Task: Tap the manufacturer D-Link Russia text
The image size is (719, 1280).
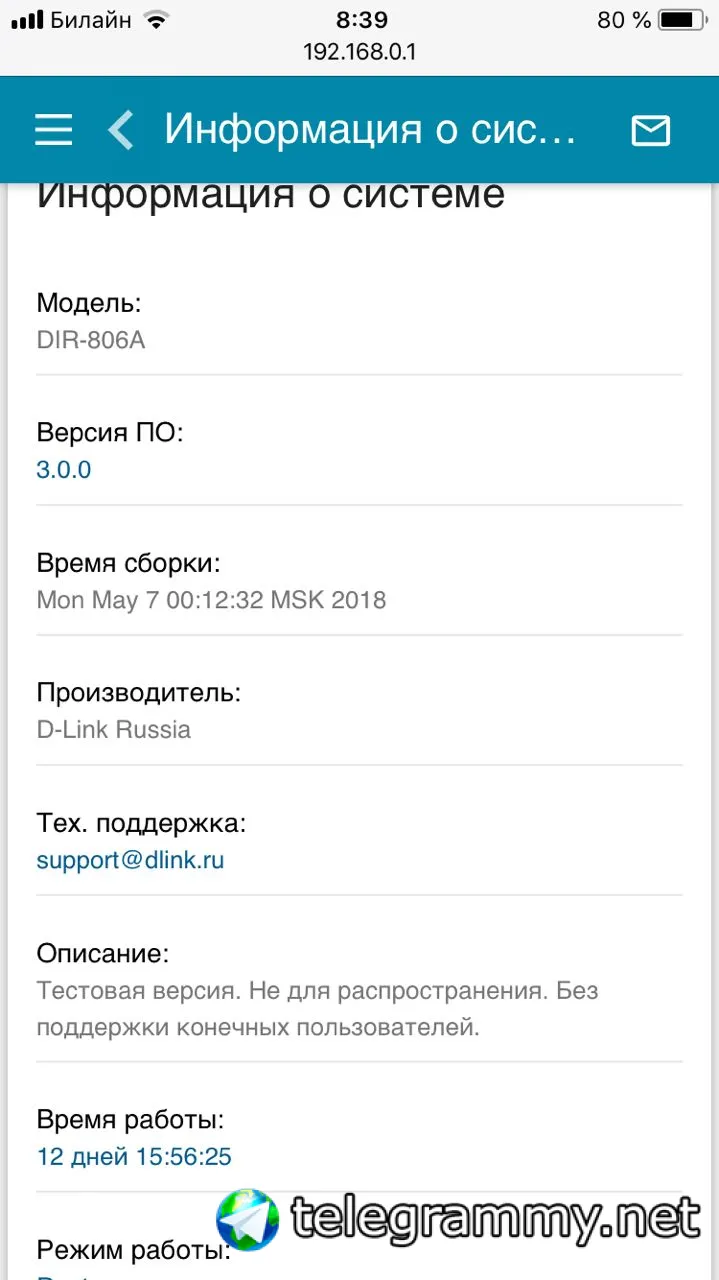Action: click(x=114, y=729)
